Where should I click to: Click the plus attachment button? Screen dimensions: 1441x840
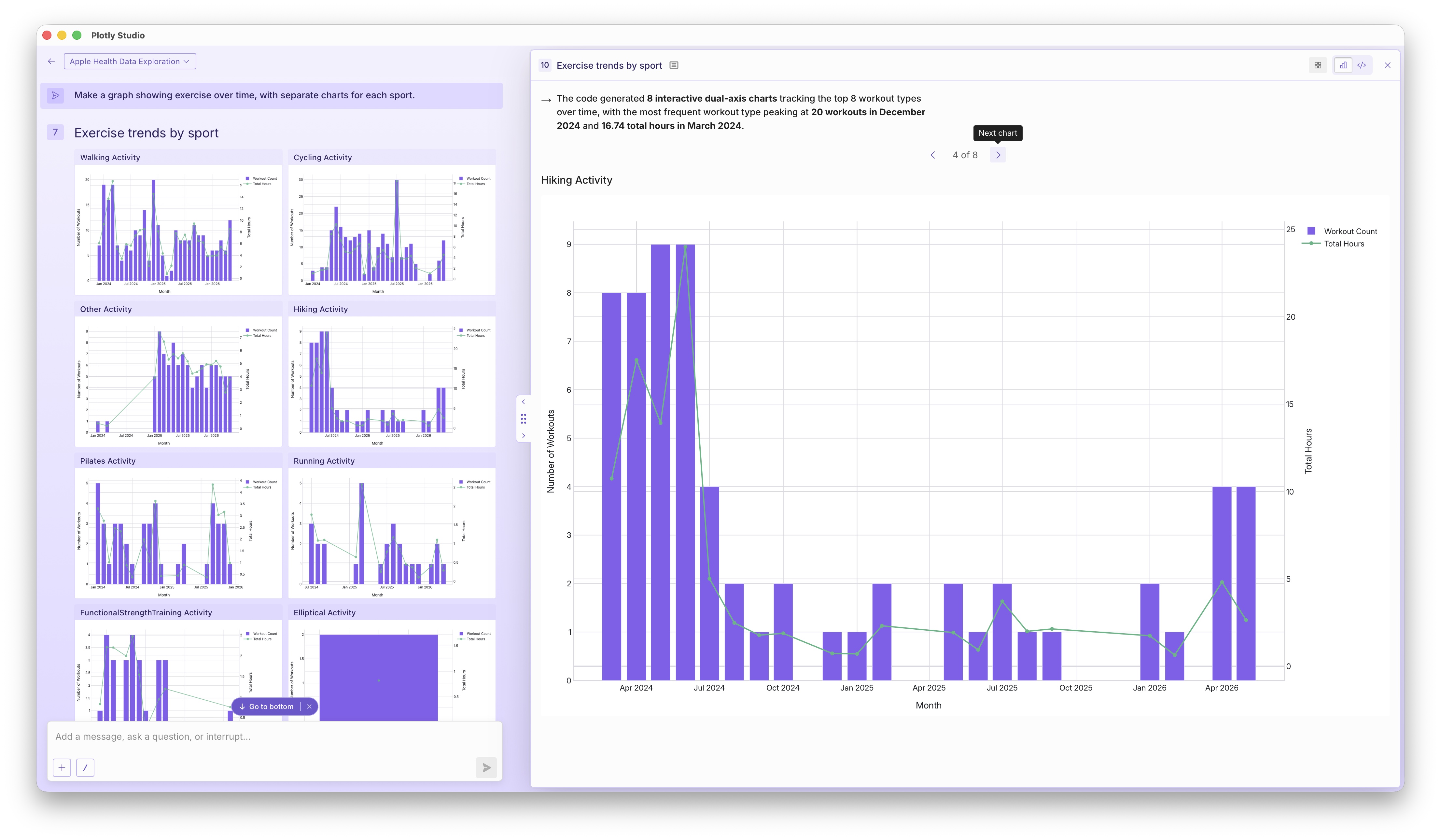(62, 767)
